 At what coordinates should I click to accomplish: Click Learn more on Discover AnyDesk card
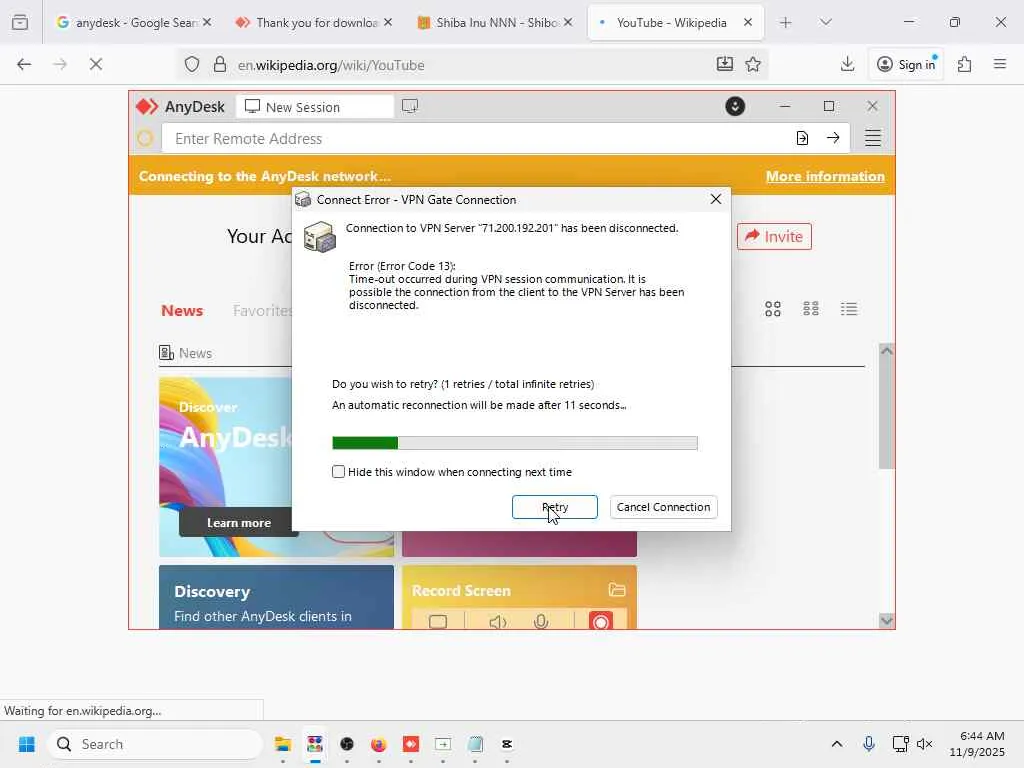point(238,522)
